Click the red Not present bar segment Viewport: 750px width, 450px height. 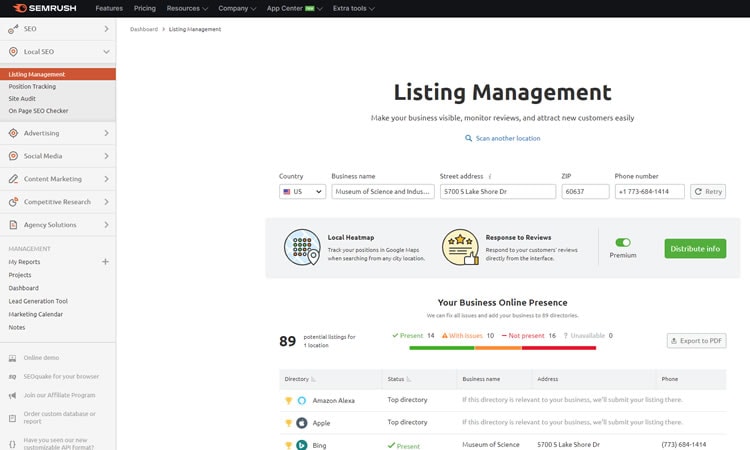pyautogui.click(x=559, y=348)
